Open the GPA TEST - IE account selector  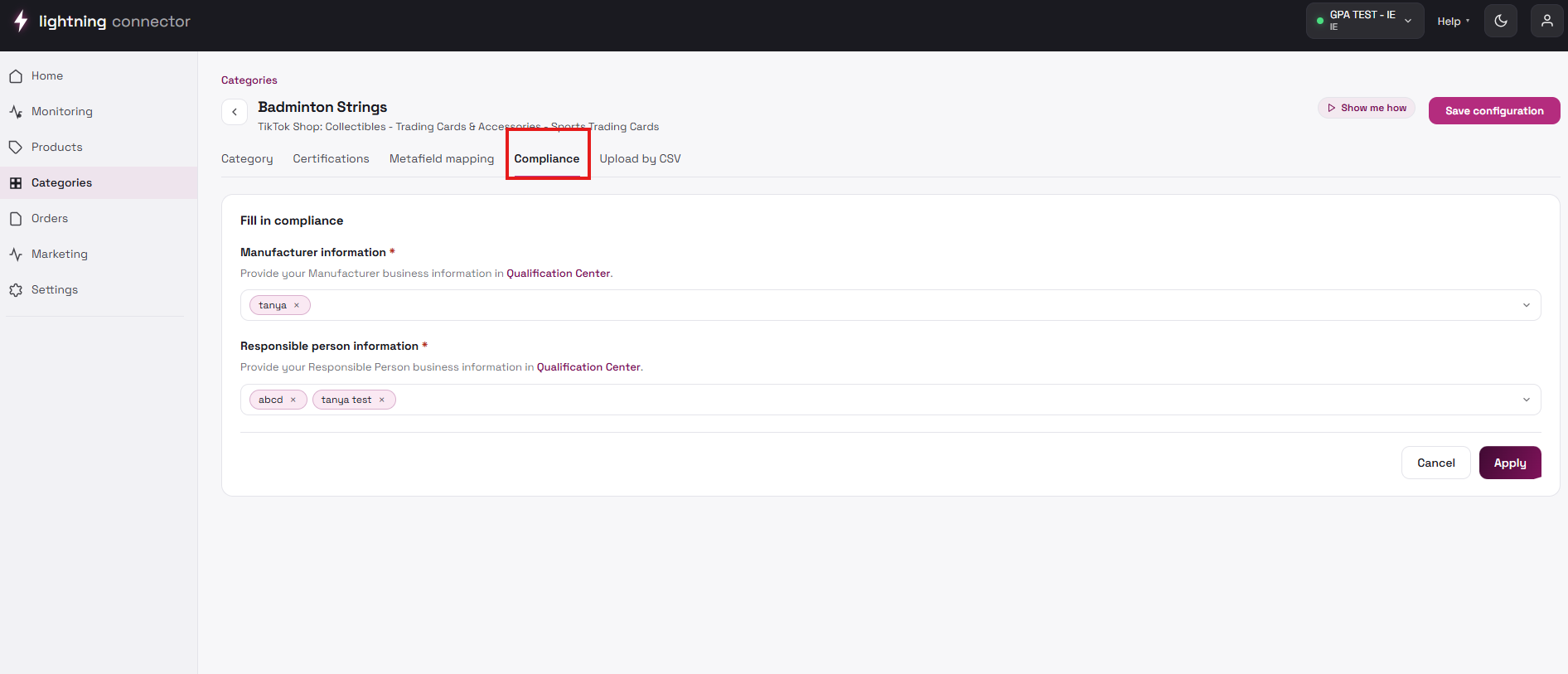click(x=1365, y=21)
